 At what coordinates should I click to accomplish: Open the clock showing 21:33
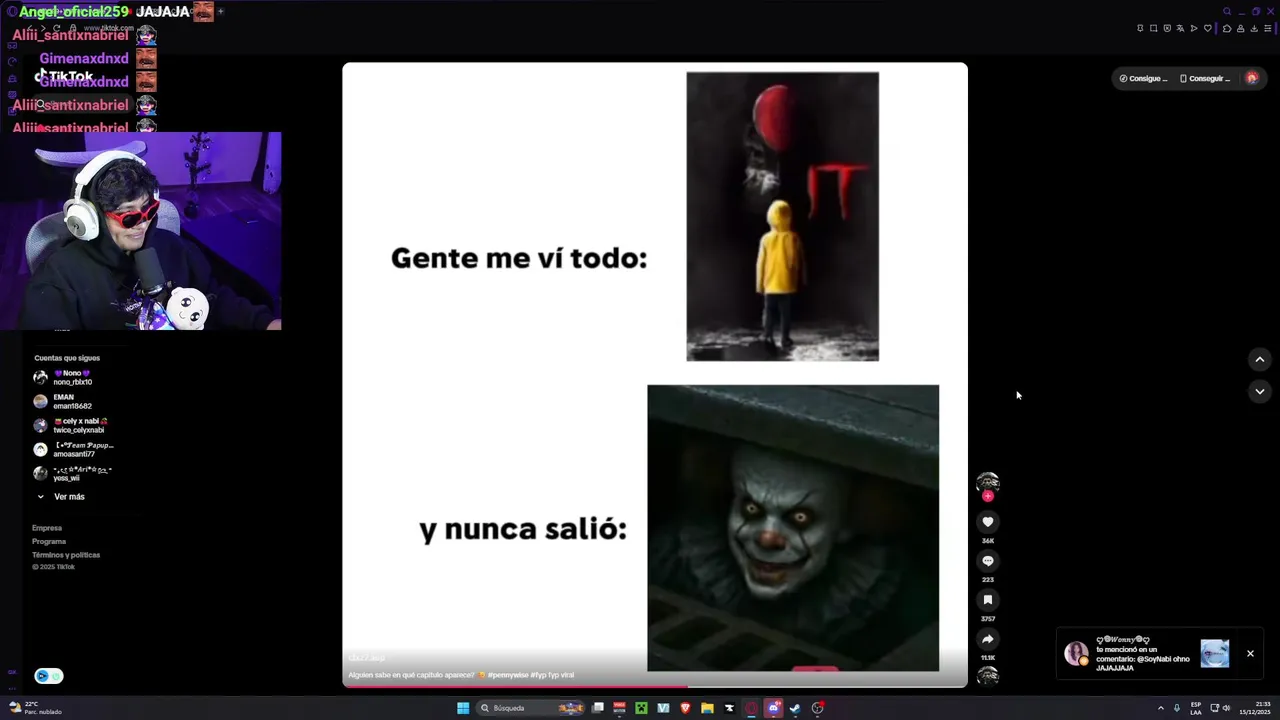tap(1255, 708)
